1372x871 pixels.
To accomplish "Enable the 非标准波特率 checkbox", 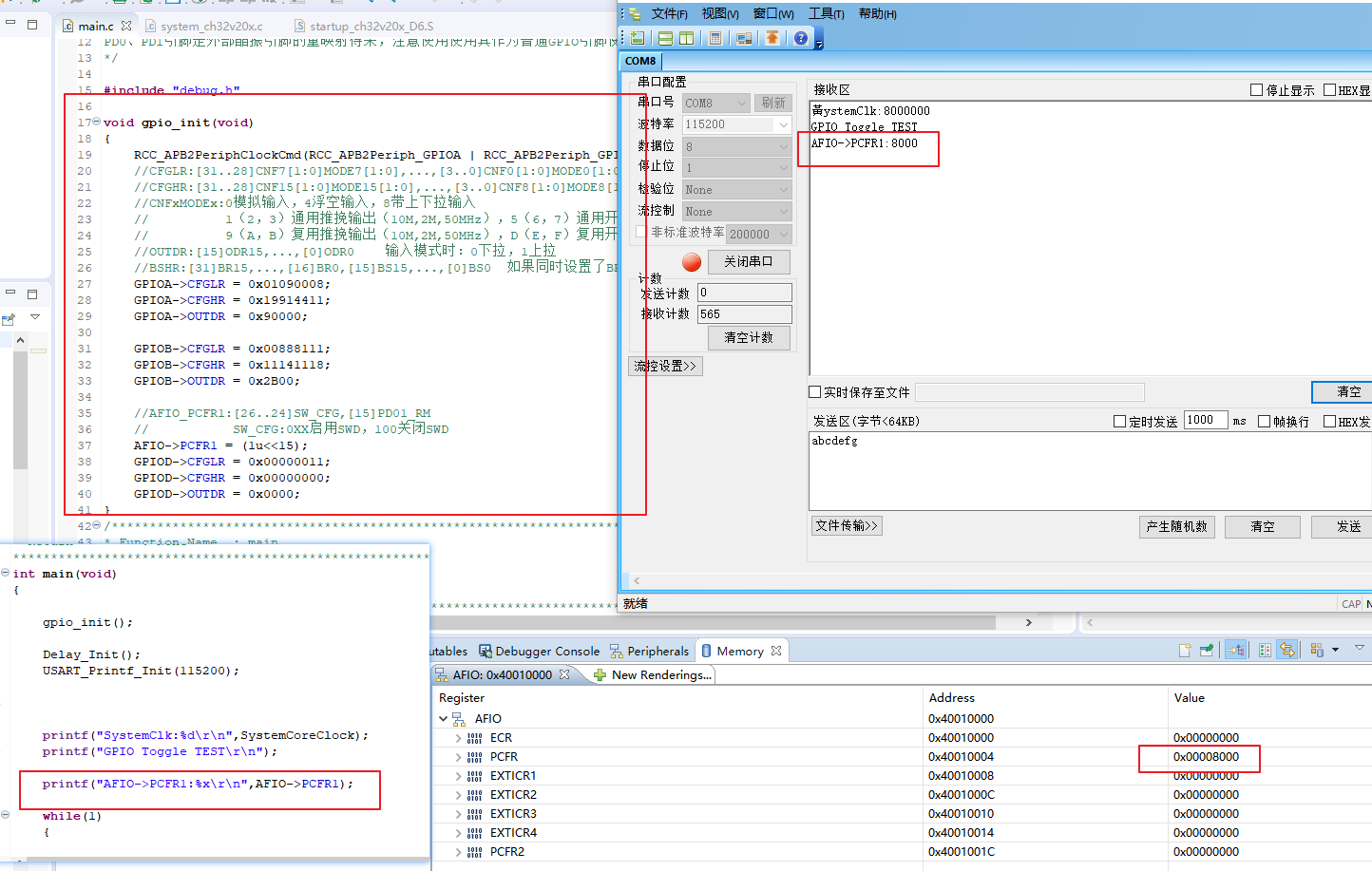I will pos(641,232).
